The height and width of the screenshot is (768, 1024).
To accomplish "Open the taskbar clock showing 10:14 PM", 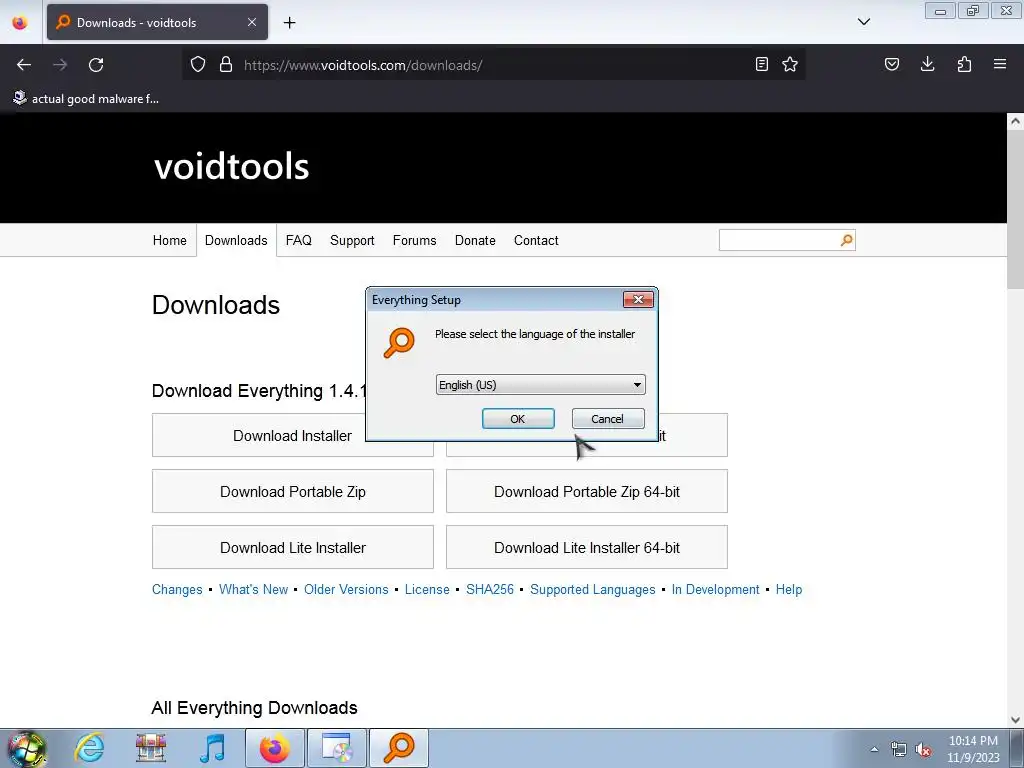I will click(973, 749).
